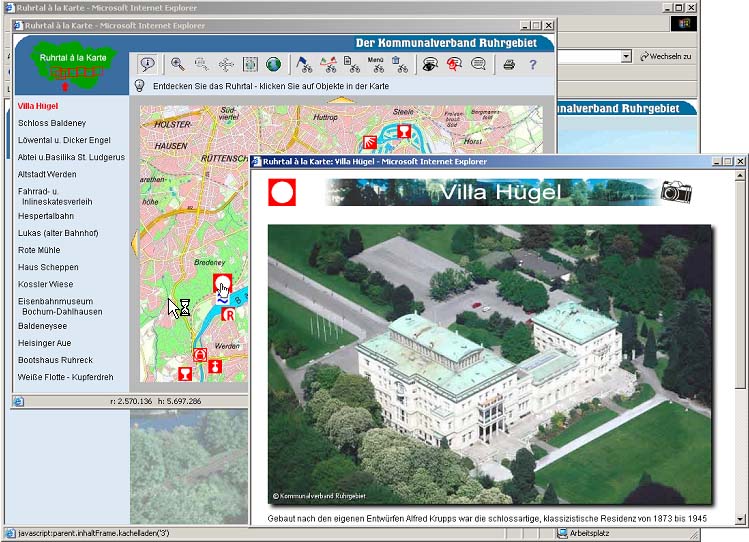Screen dimensions: 749x542
Task: Open Fahrrad- u. Inlineskatesverleih entry
Action: [x=55, y=196]
